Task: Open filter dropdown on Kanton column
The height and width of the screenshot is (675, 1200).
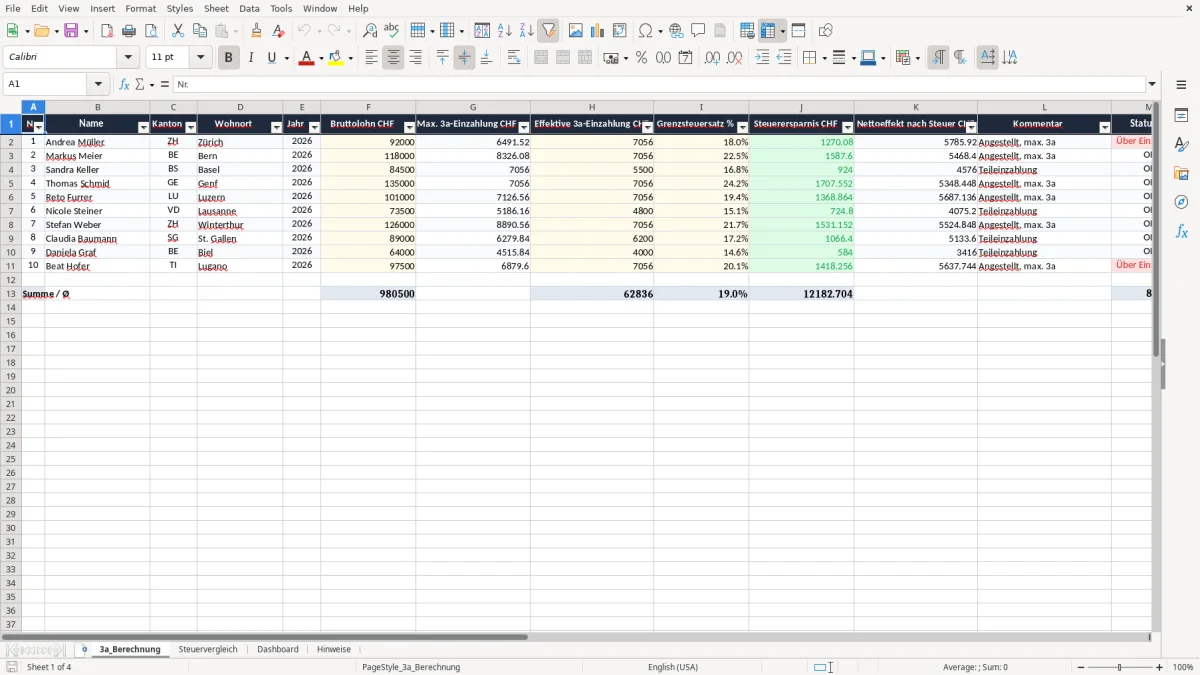Action: (190, 127)
